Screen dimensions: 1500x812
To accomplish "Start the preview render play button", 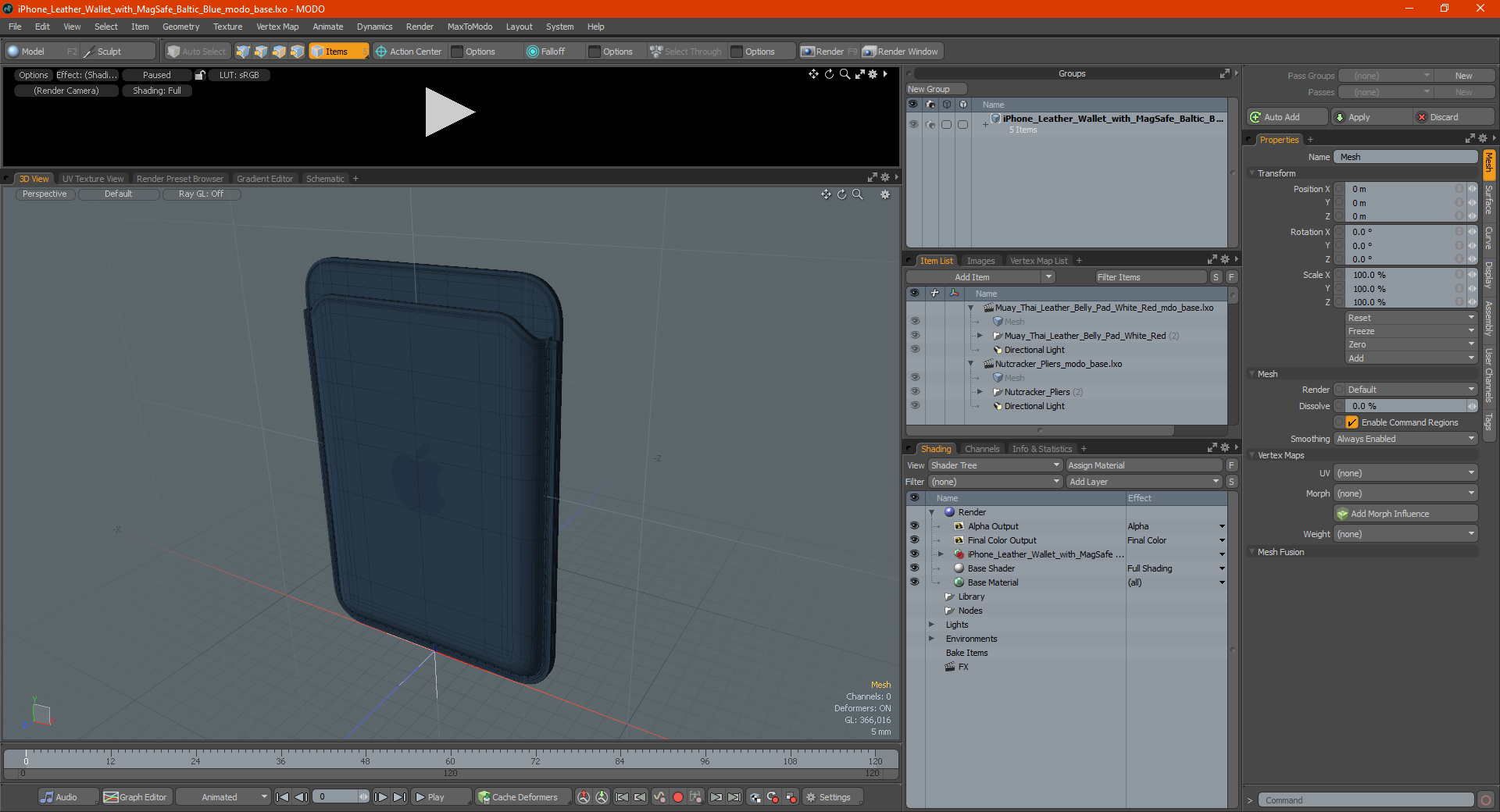I will pos(449,112).
